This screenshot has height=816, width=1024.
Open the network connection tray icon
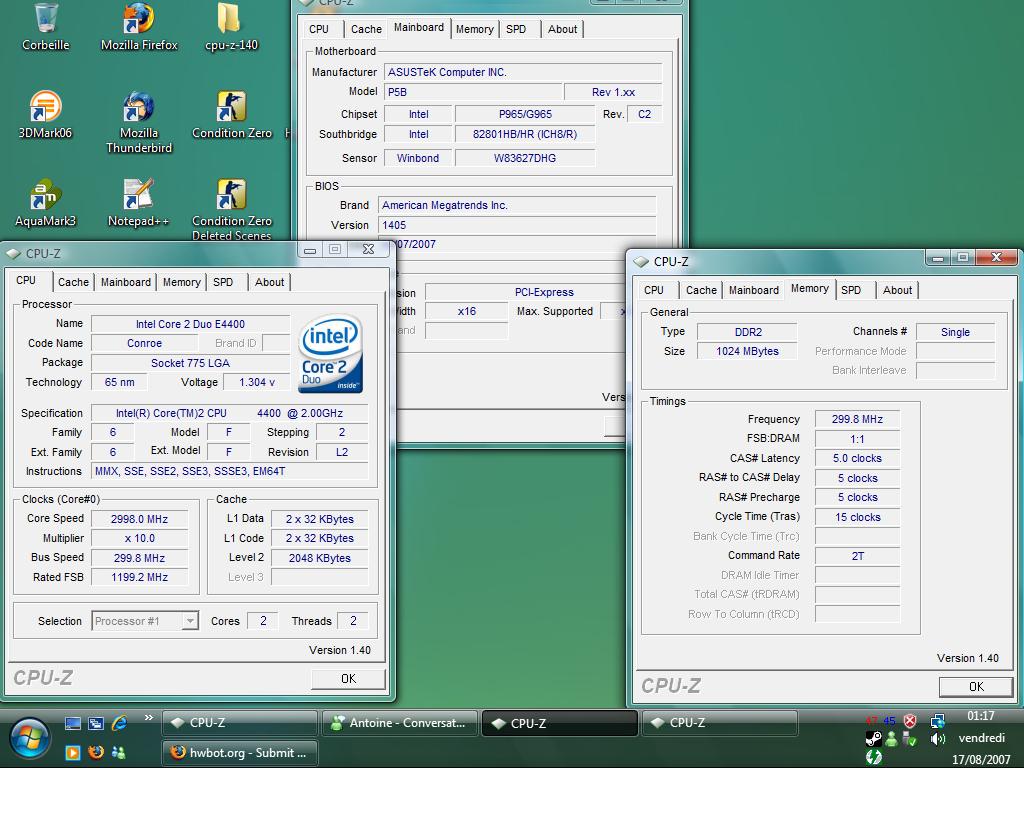[938, 721]
